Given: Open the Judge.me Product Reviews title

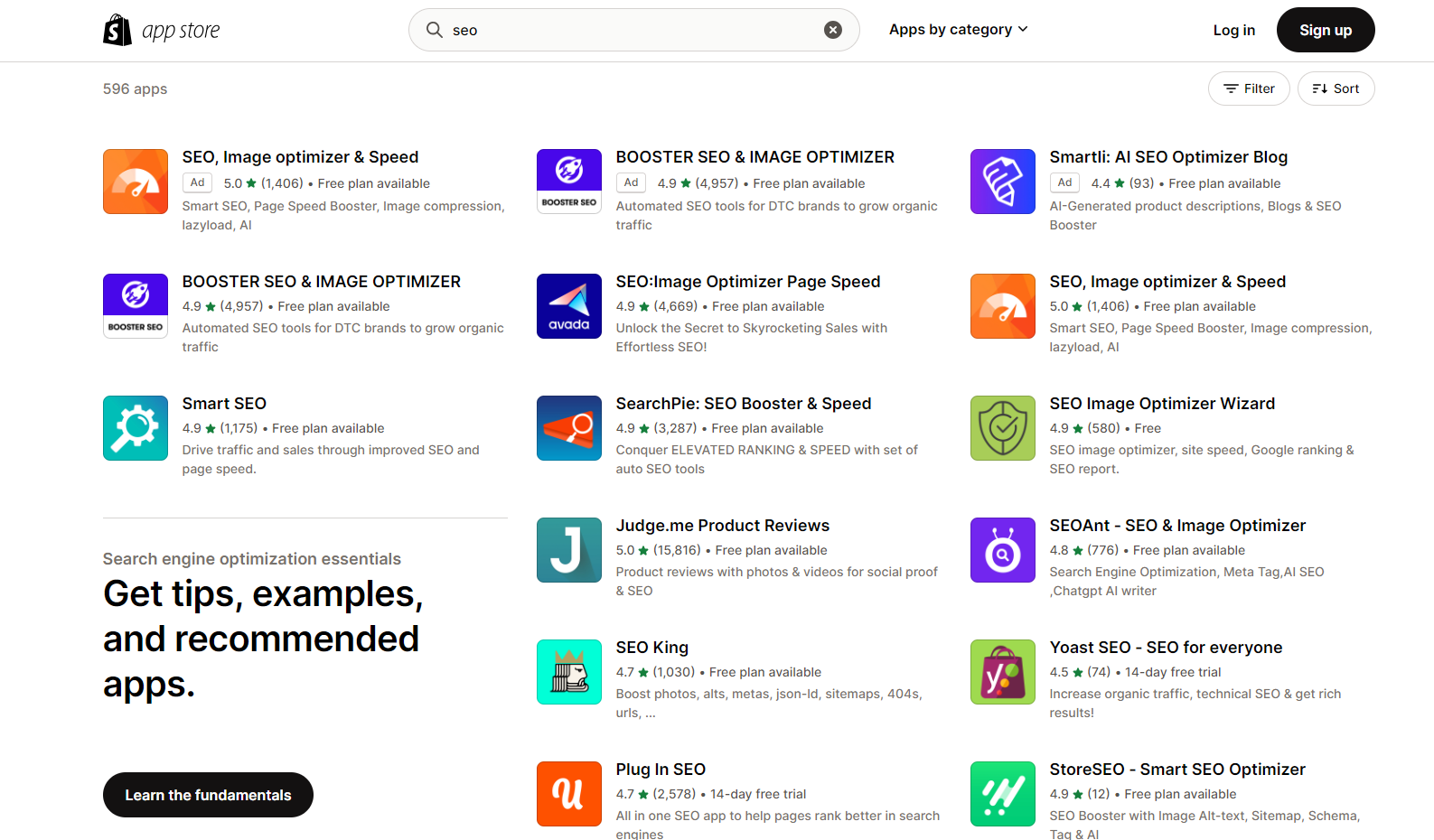Looking at the screenshot, I should point(723,526).
